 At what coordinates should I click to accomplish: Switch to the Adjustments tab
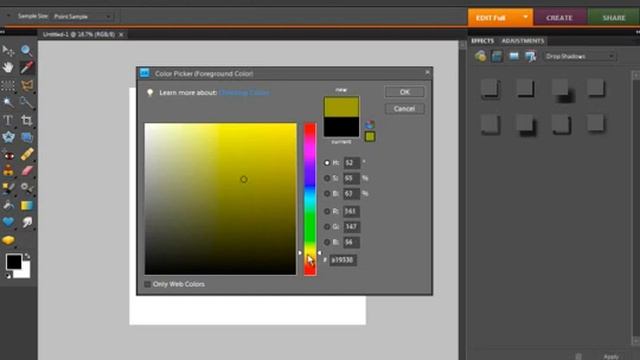point(523,41)
